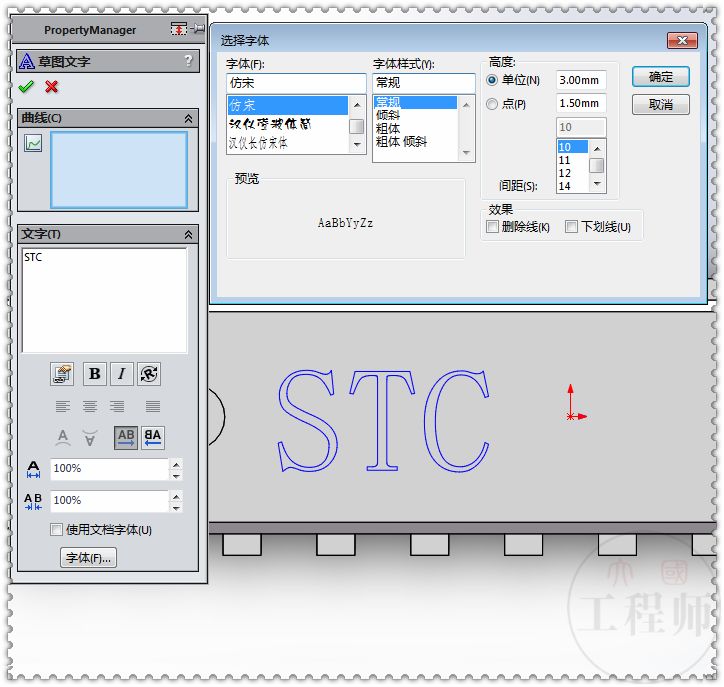Choose 粗体 font style
Viewport: 724px width, 687px height.
coord(415,128)
